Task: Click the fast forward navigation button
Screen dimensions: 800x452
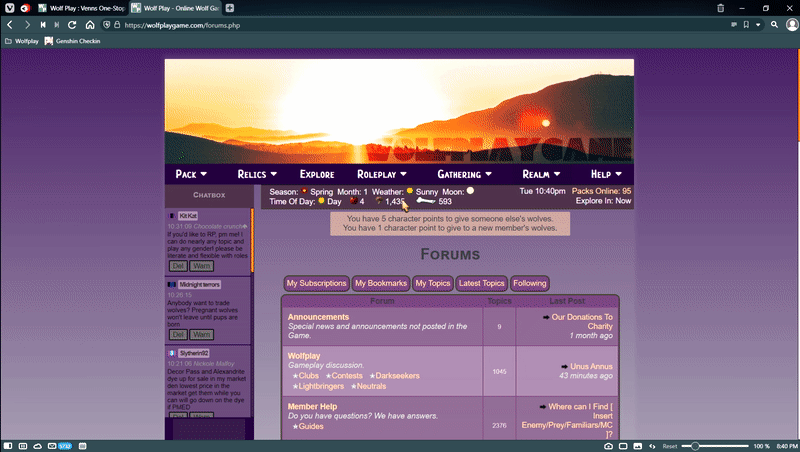Action: coord(57,24)
